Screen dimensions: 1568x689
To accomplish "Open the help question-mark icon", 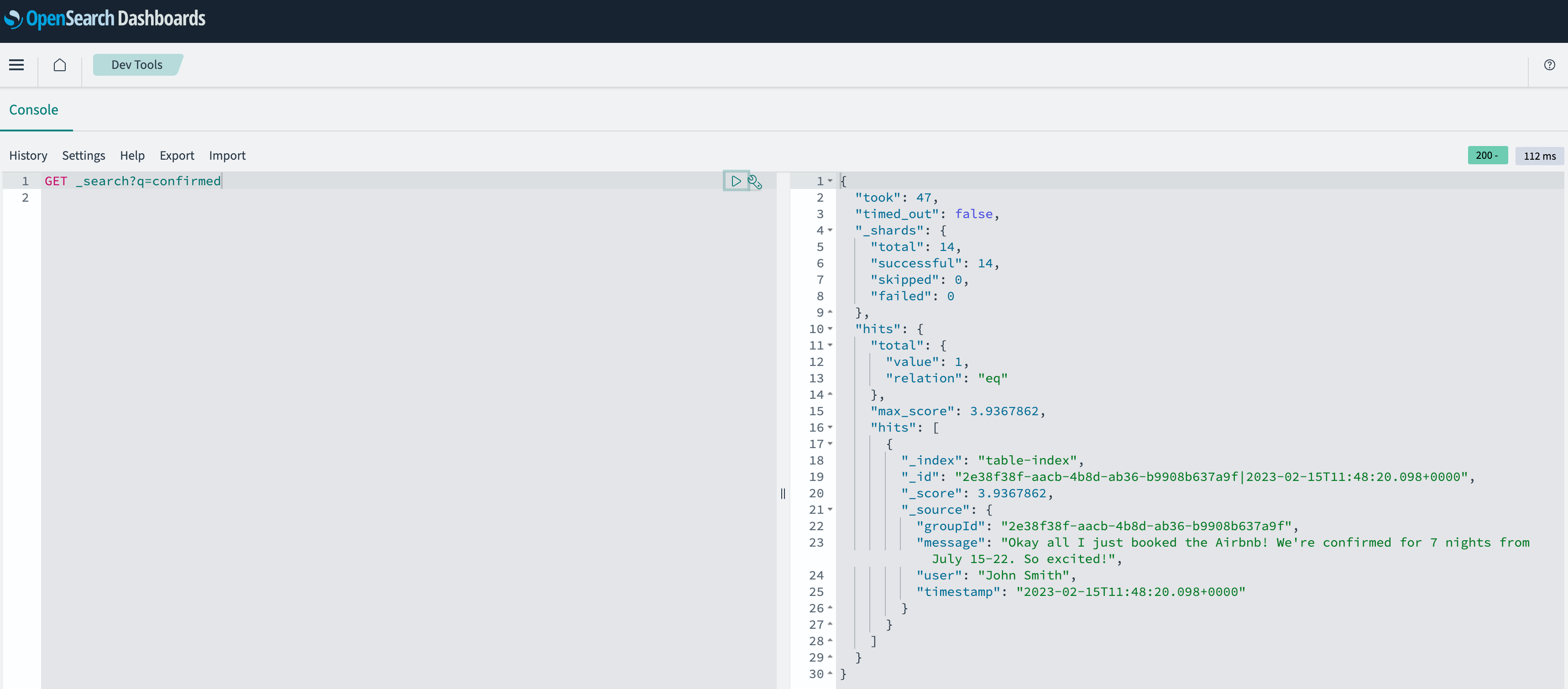I will click(x=1549, y=64).
